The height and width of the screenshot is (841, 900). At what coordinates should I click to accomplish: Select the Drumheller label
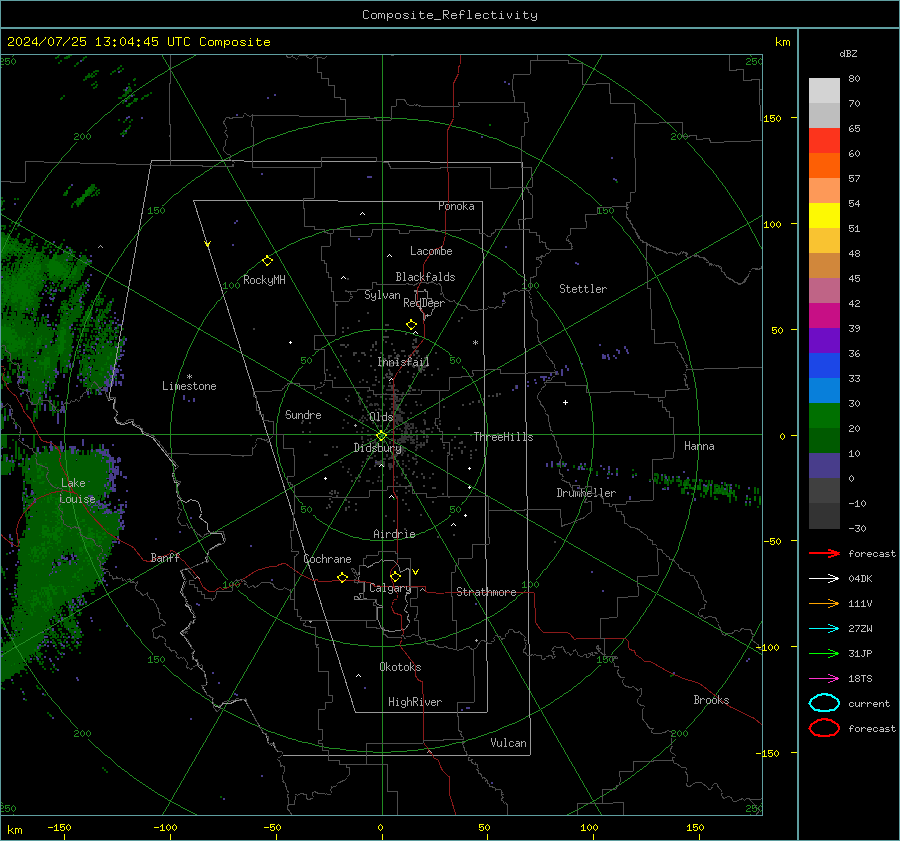pos(586,493)
